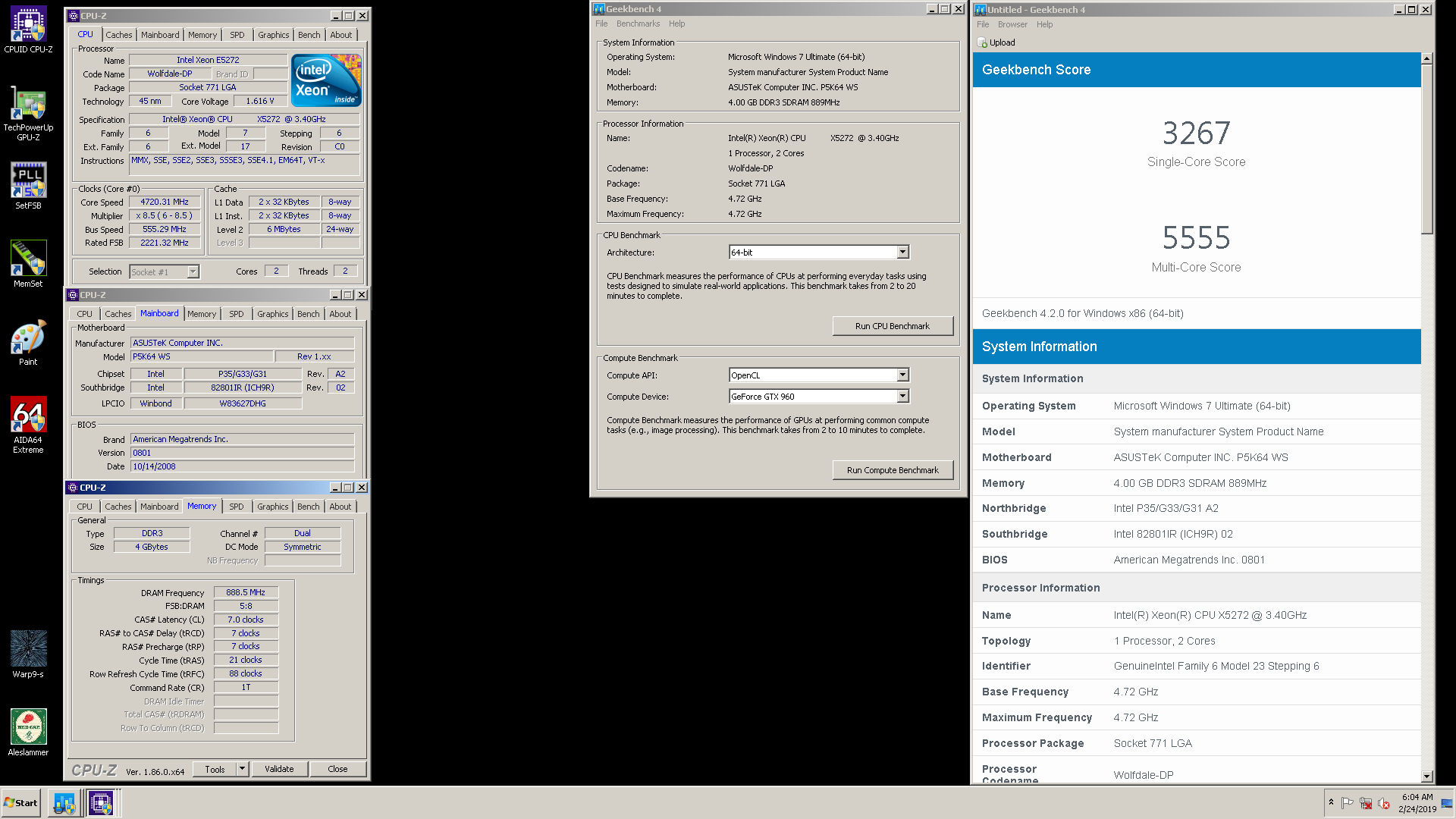
Task: Open the Aleslammer desktop icon
Action: click(28, 733)
